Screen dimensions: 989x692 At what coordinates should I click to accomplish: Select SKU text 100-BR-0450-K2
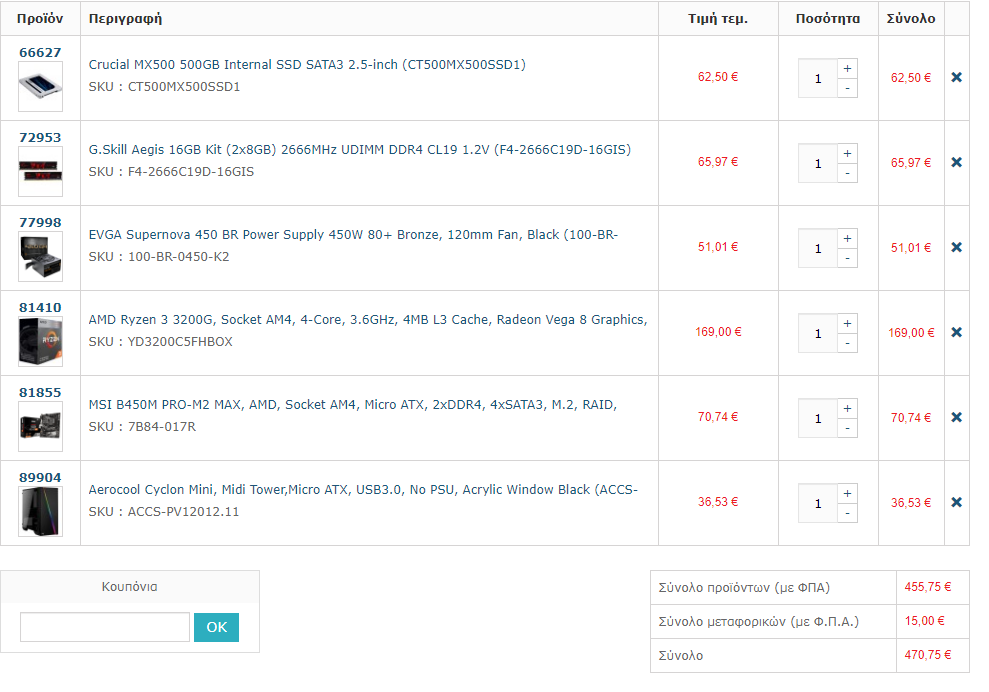(x=178, y=257)
